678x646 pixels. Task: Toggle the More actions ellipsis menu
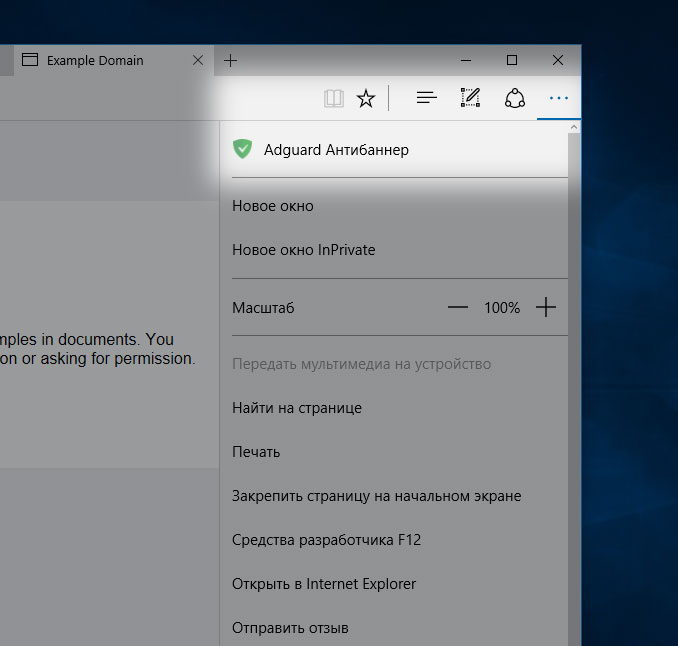559,98
